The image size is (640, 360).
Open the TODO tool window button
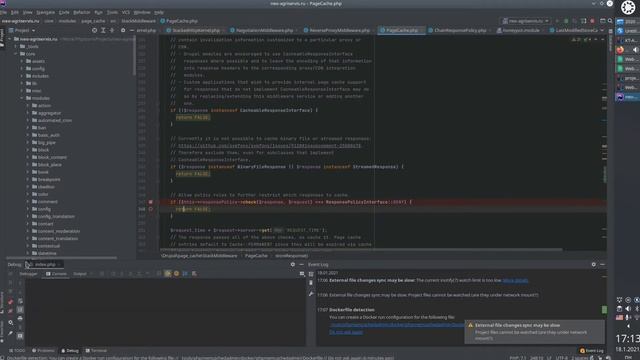pos(17,351)
